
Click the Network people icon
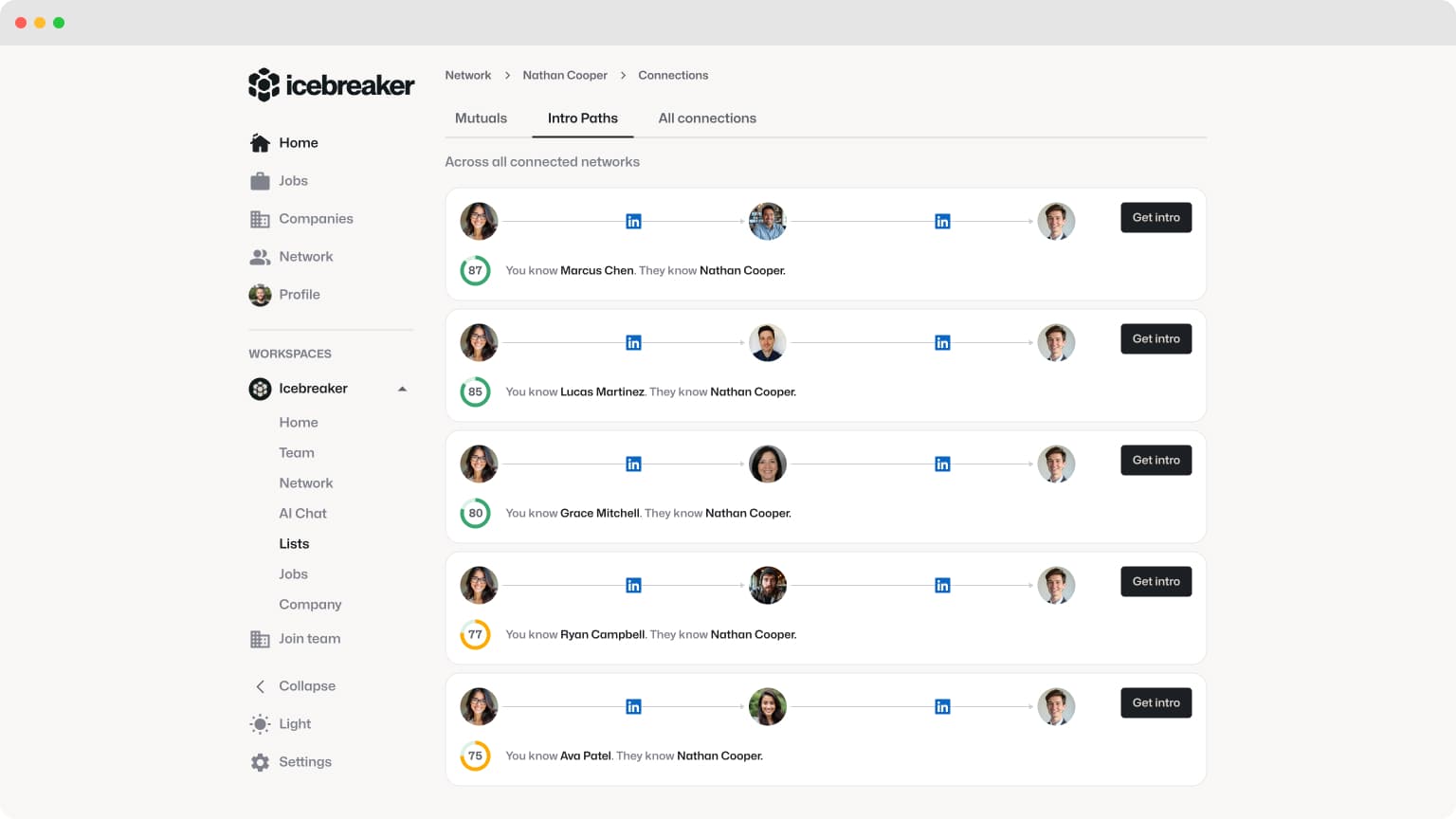click(x=260, y=257)
